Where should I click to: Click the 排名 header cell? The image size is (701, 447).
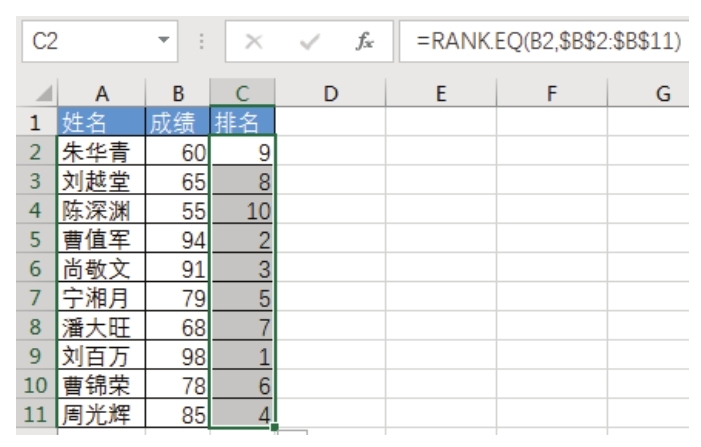pyautogui.click(x=241, y=123)
